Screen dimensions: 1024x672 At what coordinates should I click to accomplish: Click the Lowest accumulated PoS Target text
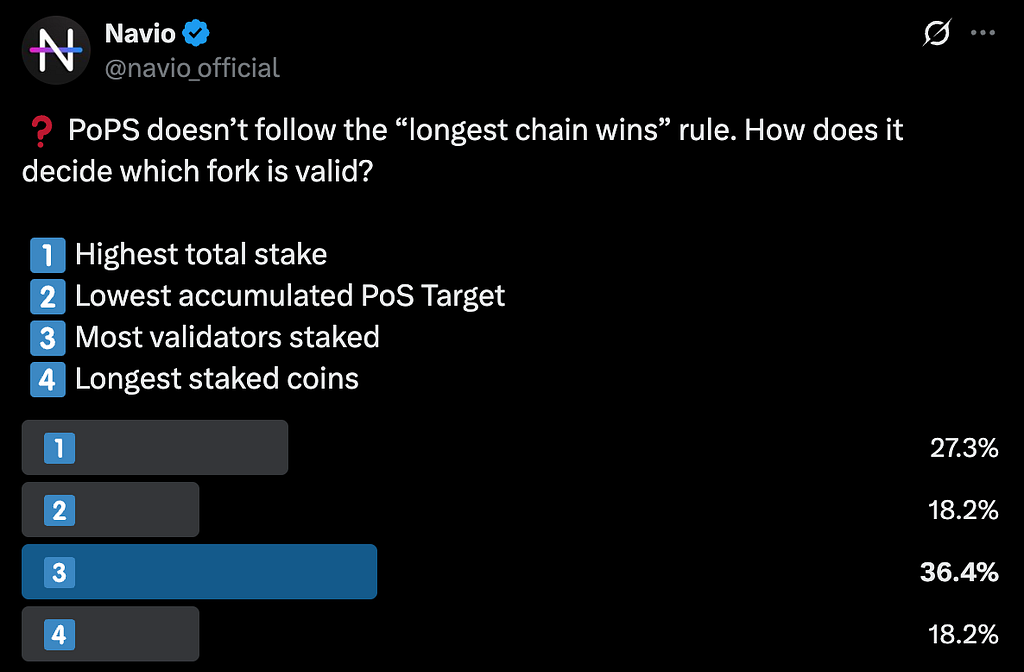tap(290, 296)
